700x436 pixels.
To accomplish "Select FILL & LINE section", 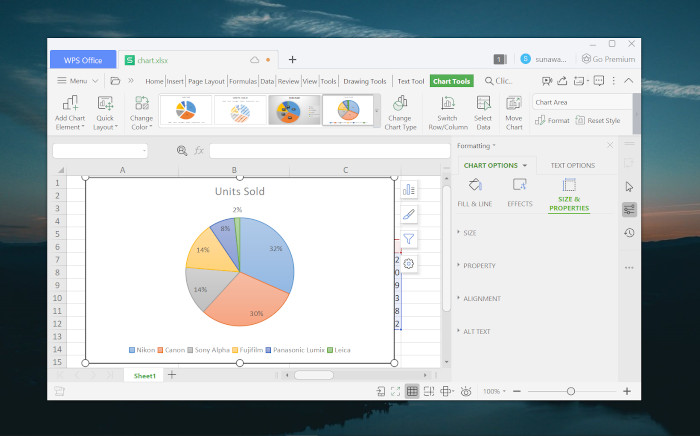I will 475,193.
